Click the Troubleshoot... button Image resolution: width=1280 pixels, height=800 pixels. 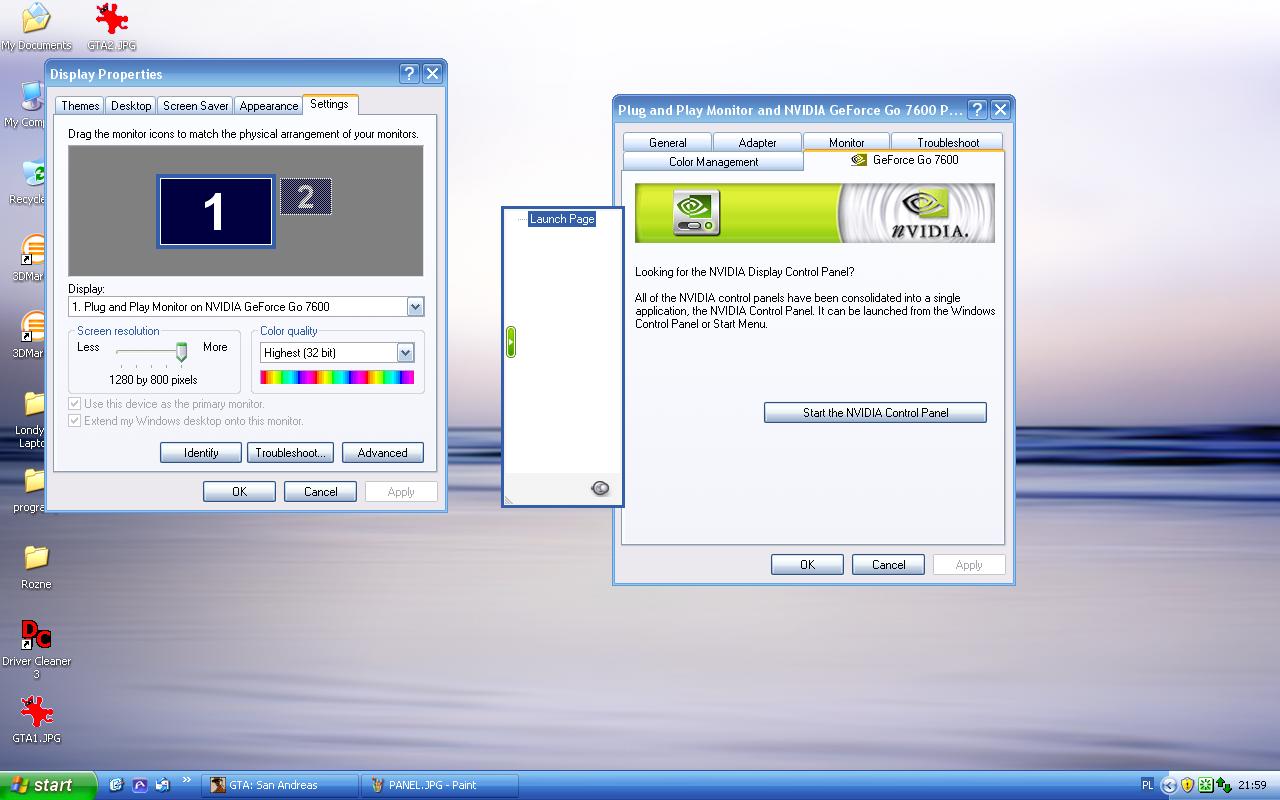pos(290,453)
